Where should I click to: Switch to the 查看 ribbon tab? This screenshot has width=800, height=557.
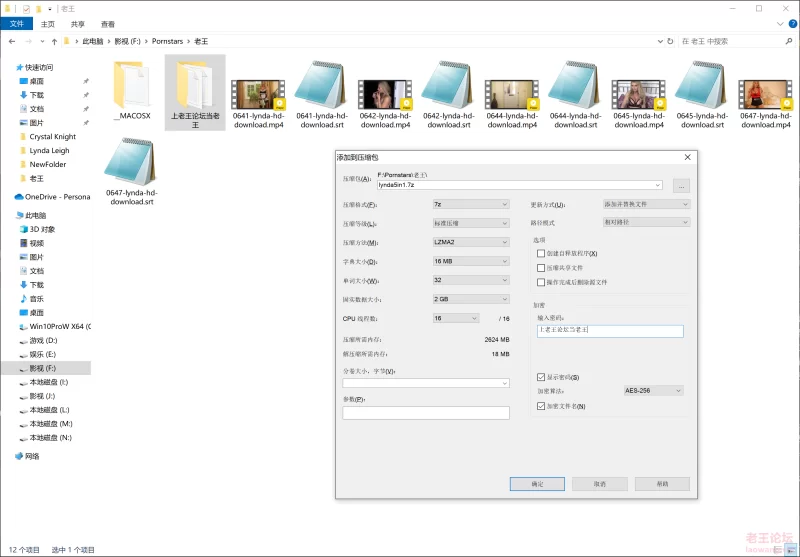[107, 24]
